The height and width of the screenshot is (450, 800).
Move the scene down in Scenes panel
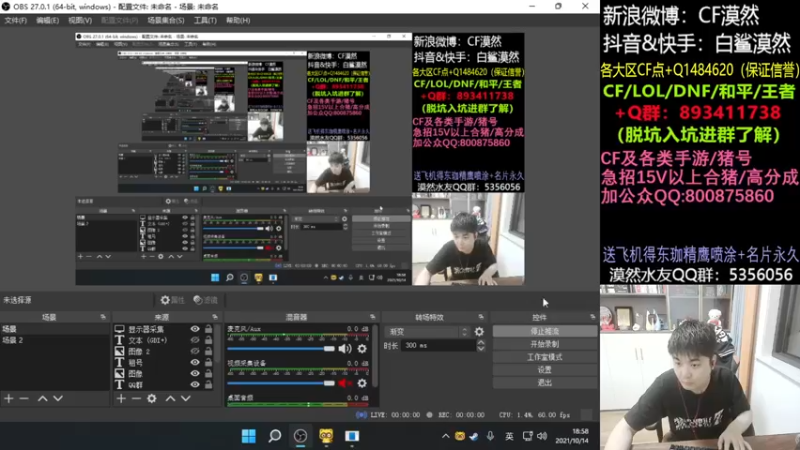[x=58, y=398]
